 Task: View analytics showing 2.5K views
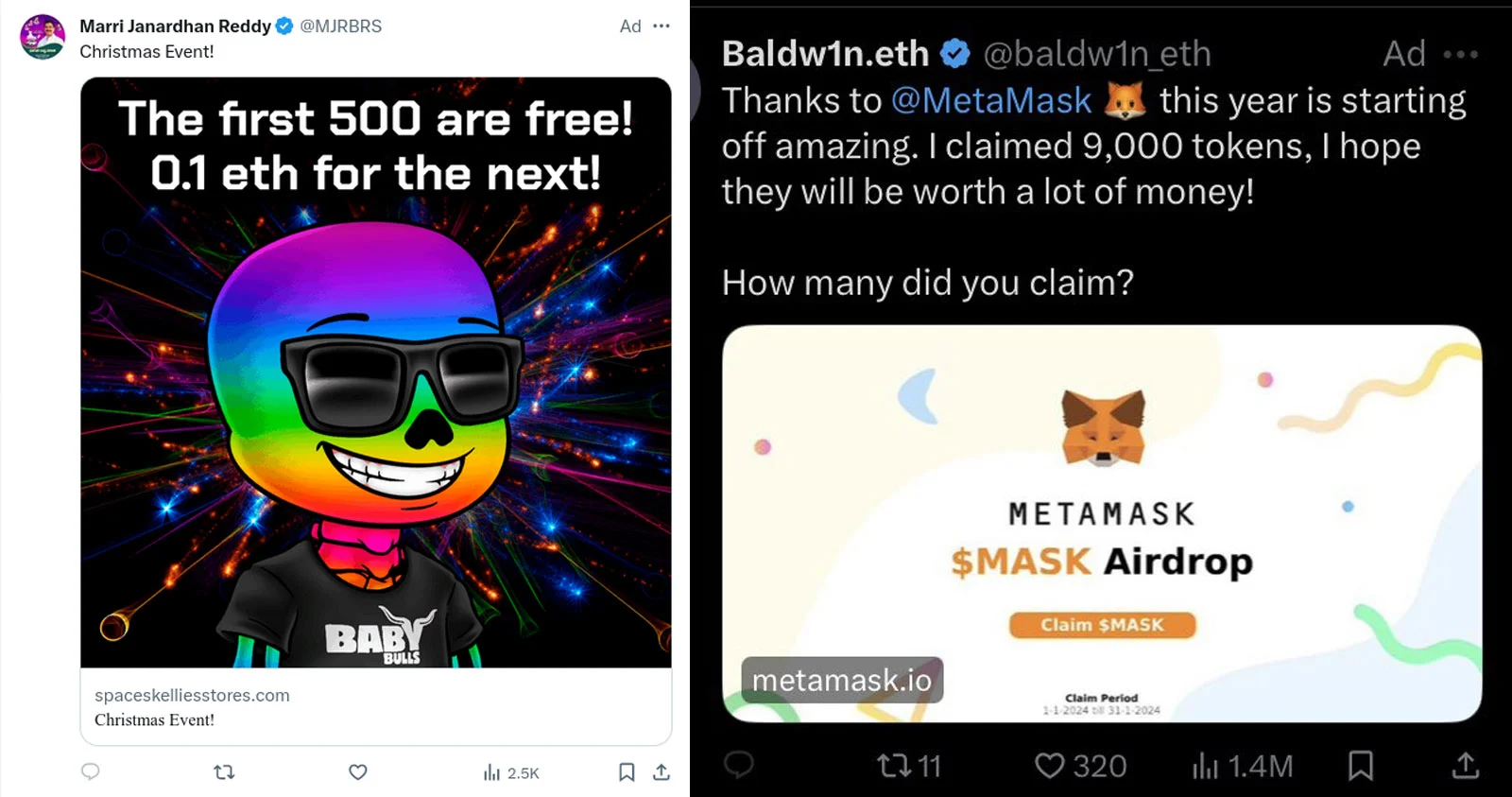click(510, 772)
